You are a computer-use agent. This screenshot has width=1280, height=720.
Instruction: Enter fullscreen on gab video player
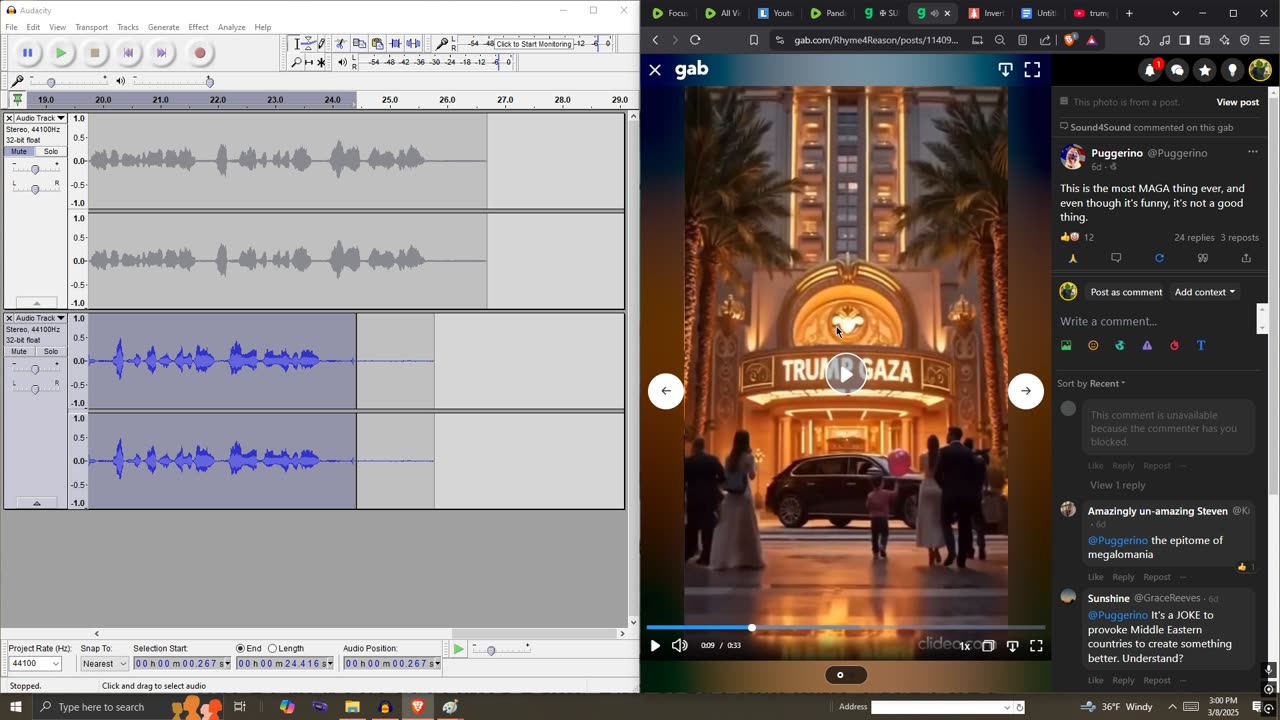click(1036, 646)
